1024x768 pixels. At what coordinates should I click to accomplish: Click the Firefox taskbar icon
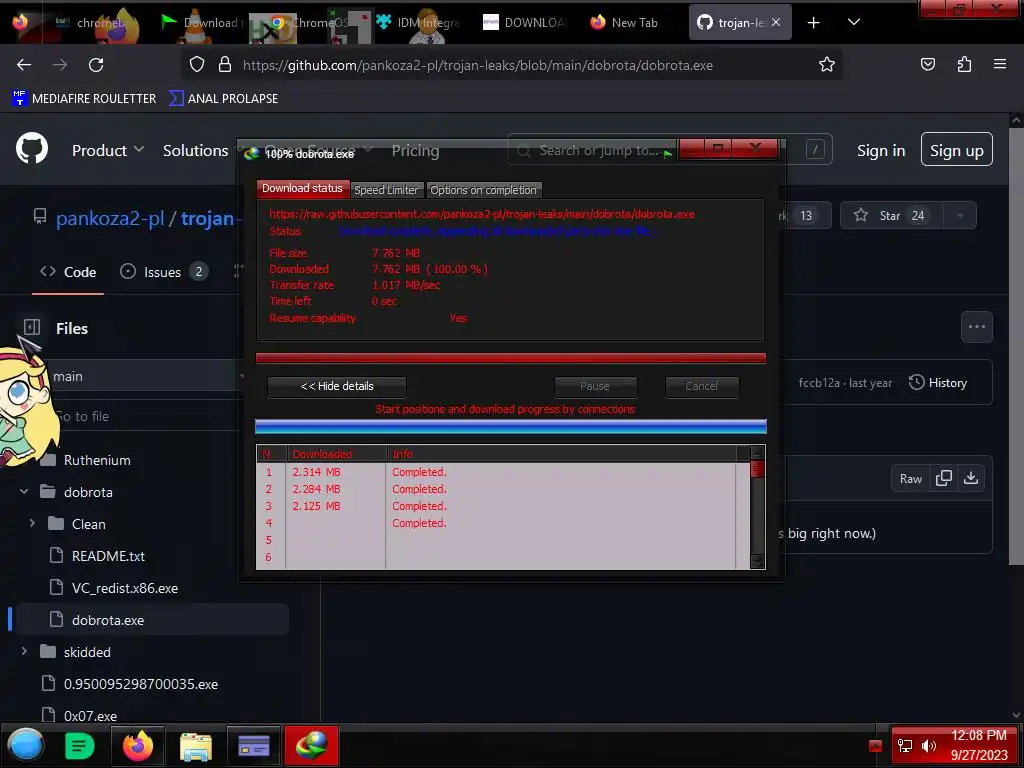tap(138, 745)
